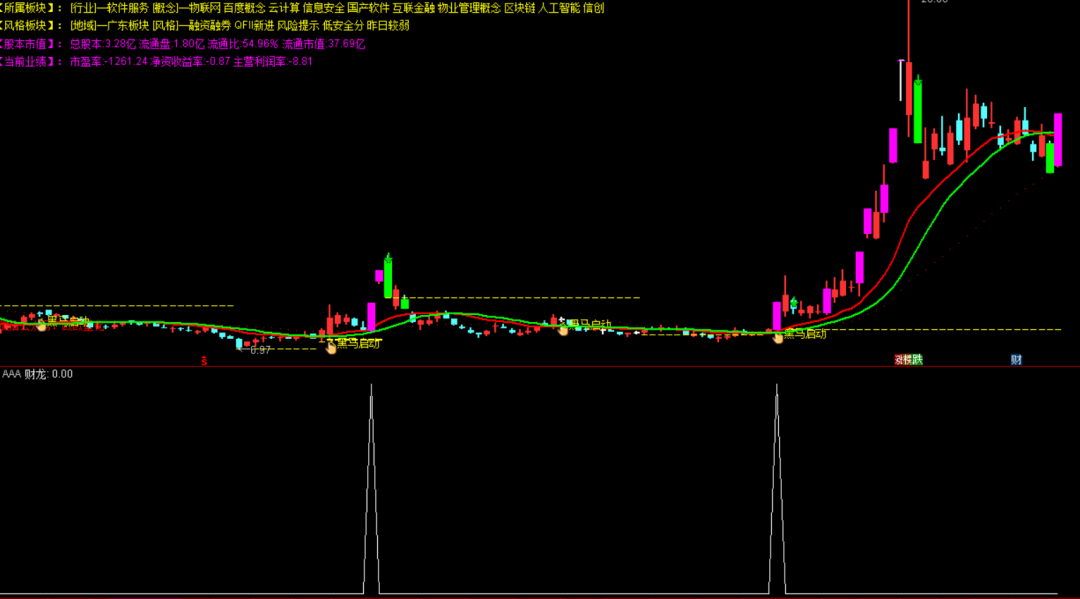
Task: Click the 市盈率:-1261.24 value
Action: tap(109, 61)
